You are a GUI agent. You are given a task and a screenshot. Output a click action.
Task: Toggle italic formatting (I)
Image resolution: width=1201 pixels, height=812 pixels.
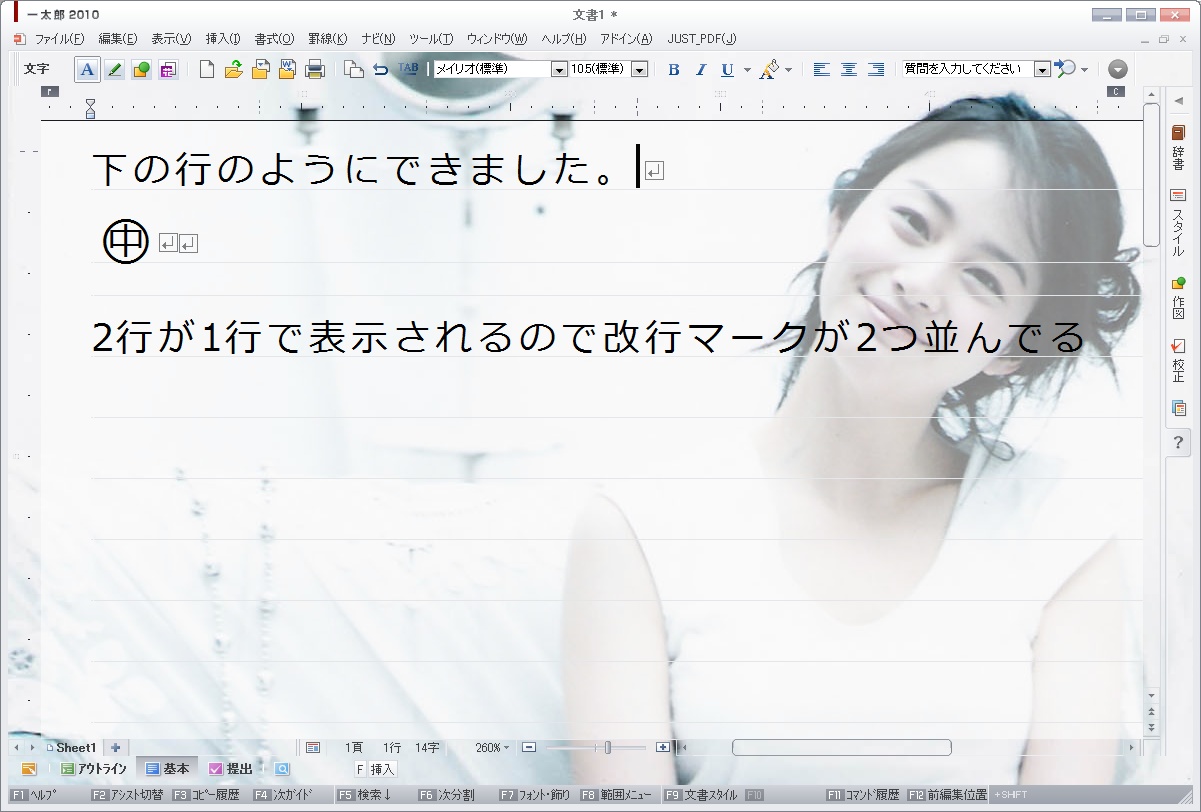(700, 69)
